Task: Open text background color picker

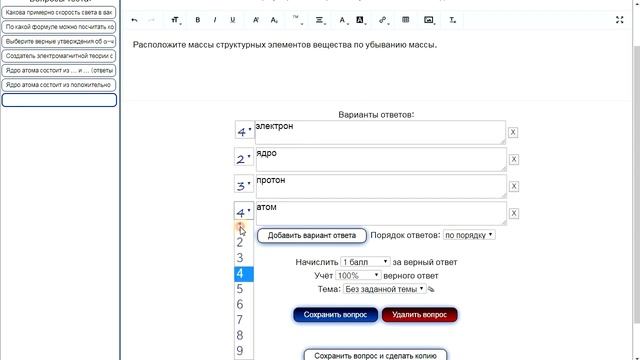Action: pos(360,20)
